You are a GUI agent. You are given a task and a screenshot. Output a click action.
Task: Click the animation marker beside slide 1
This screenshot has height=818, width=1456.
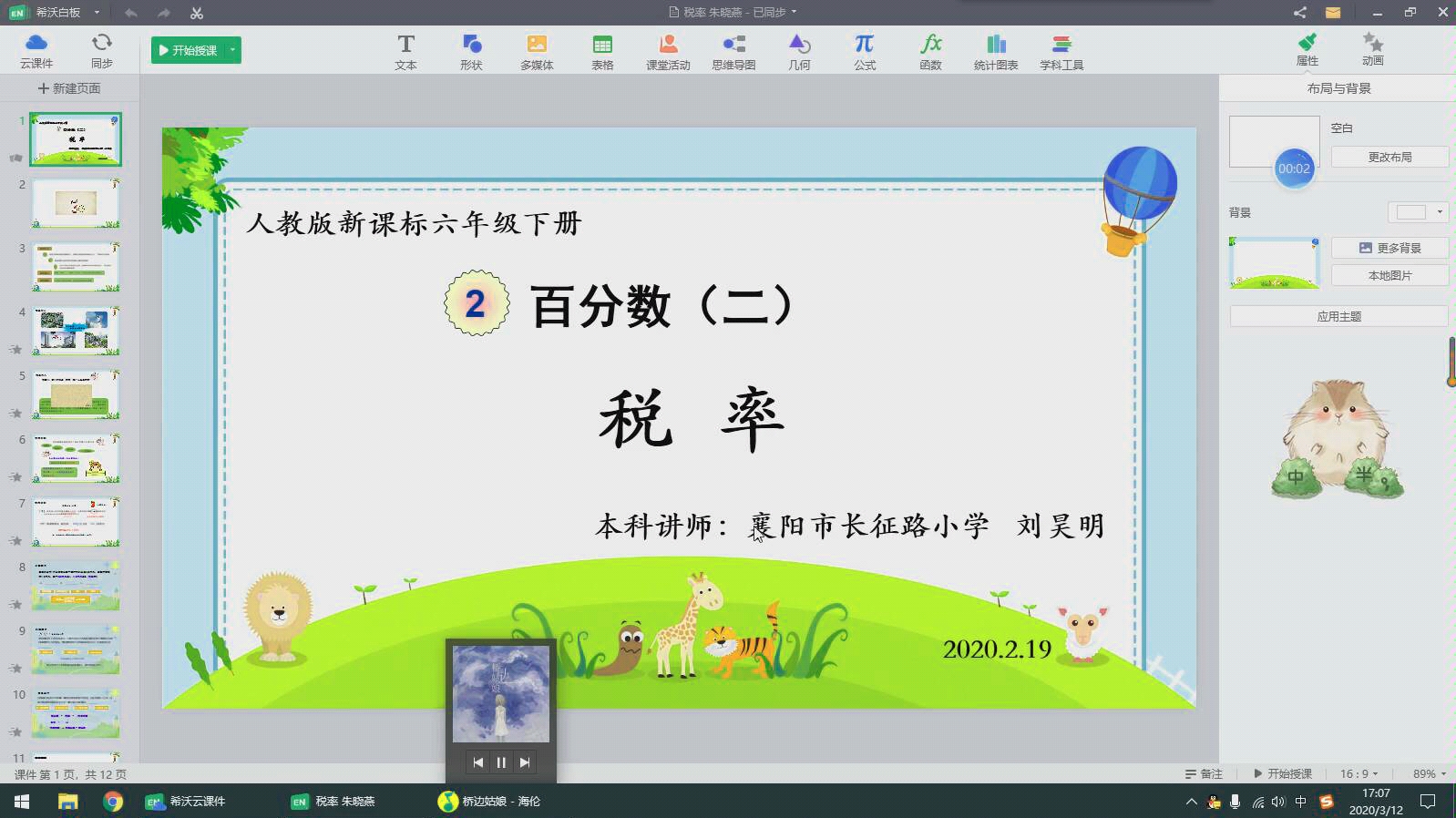coord(15,158)
